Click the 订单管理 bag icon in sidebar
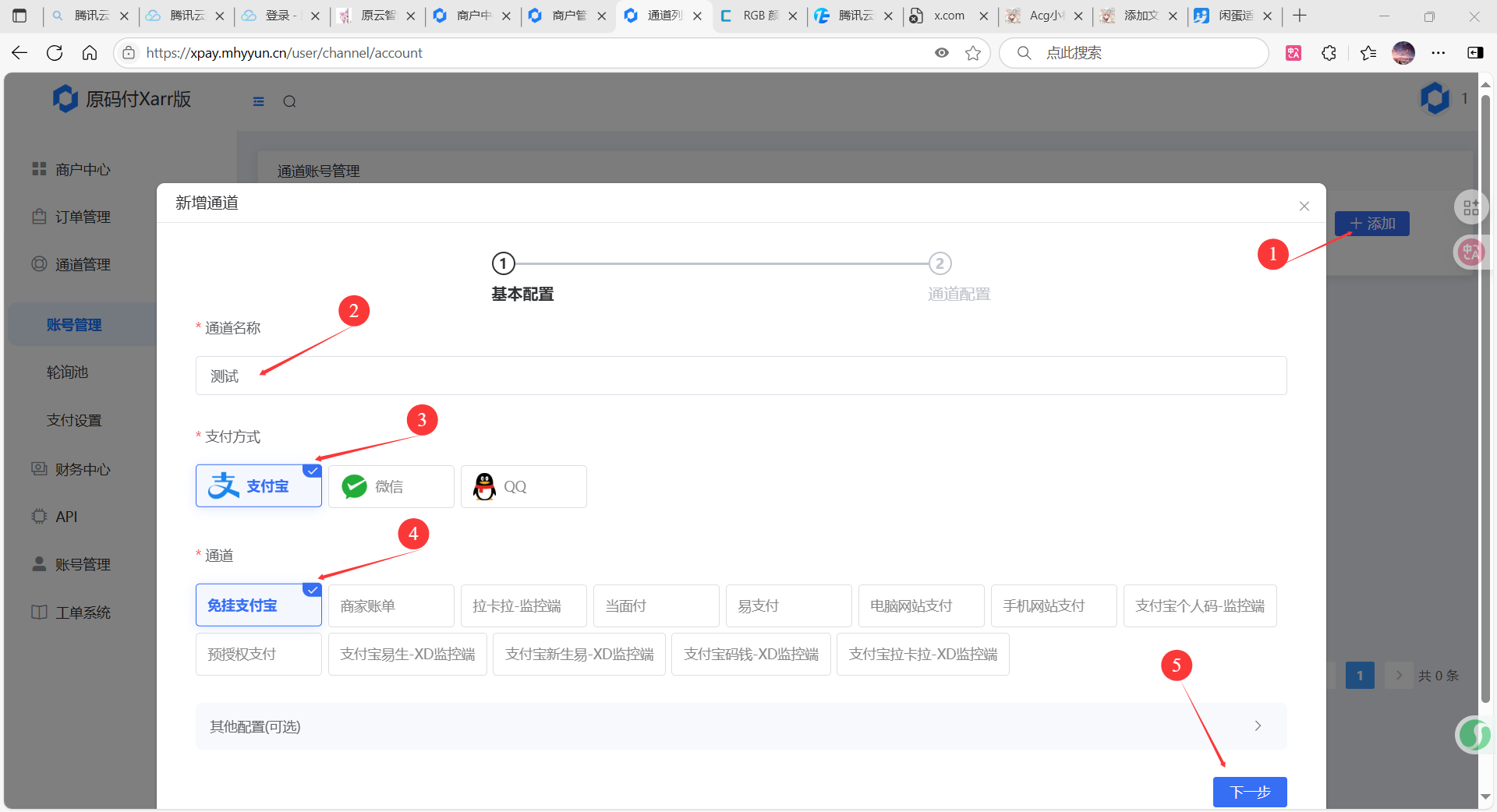1497x812 pixels. 39,217
